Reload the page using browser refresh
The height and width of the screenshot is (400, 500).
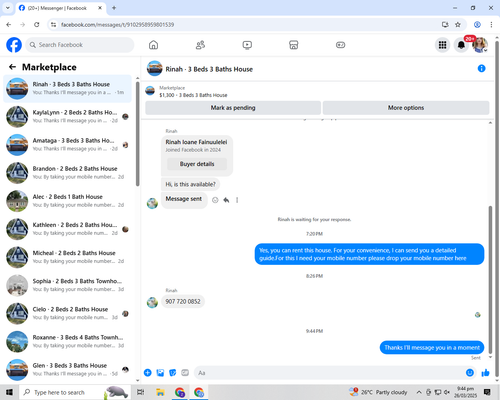coord(37,25)
